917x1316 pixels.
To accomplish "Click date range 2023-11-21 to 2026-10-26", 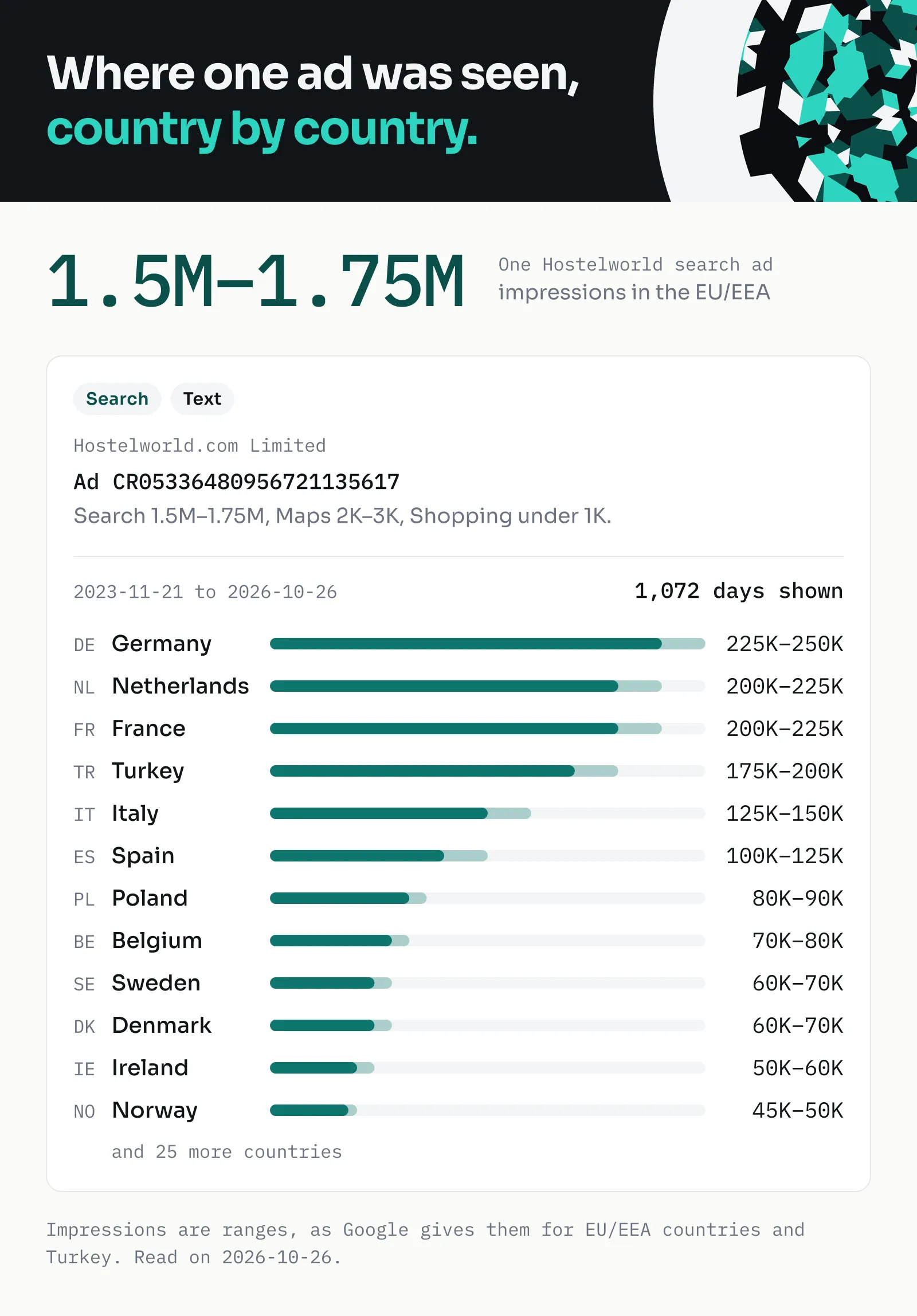I will click(x=205, y=592).
